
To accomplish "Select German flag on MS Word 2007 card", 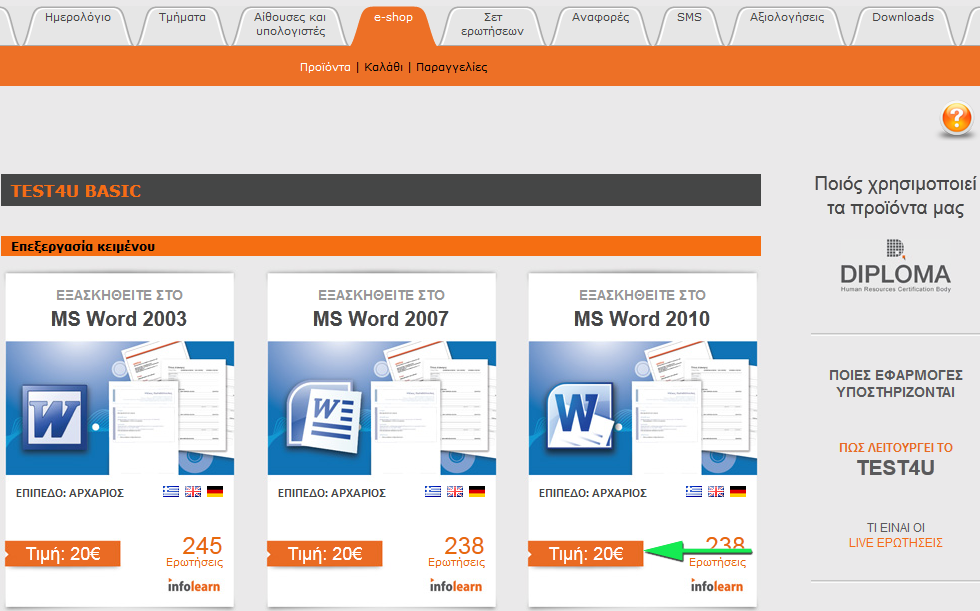I will click(x=477, y=492).
